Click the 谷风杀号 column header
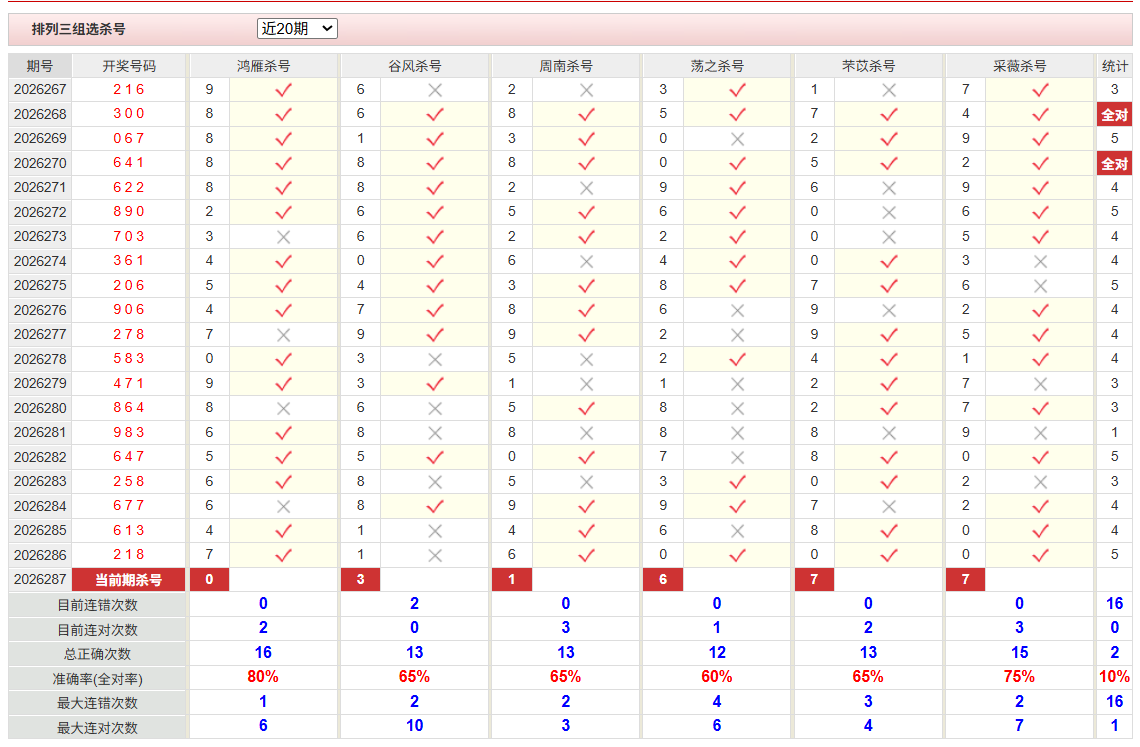The image size is (1140, 747). click(414, 66)
